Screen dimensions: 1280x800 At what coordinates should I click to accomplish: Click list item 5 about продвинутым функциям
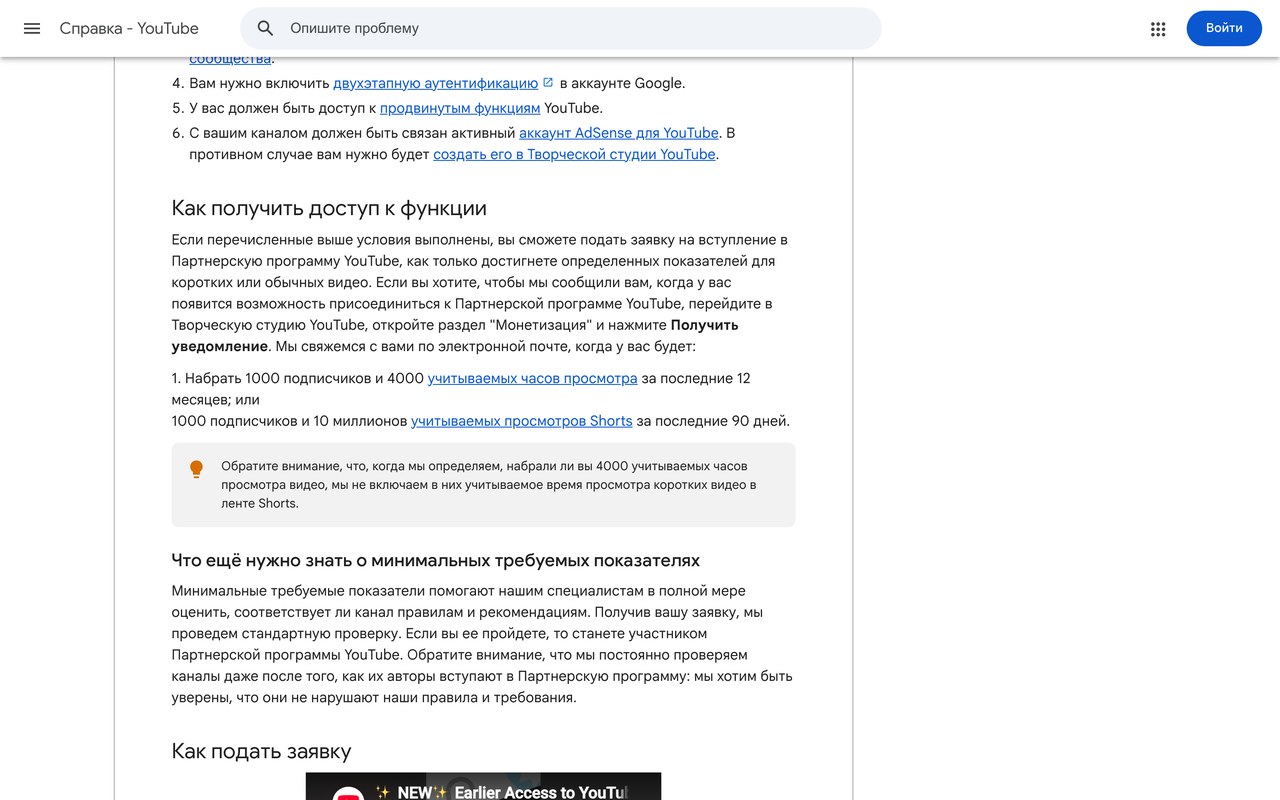[396, 108]
